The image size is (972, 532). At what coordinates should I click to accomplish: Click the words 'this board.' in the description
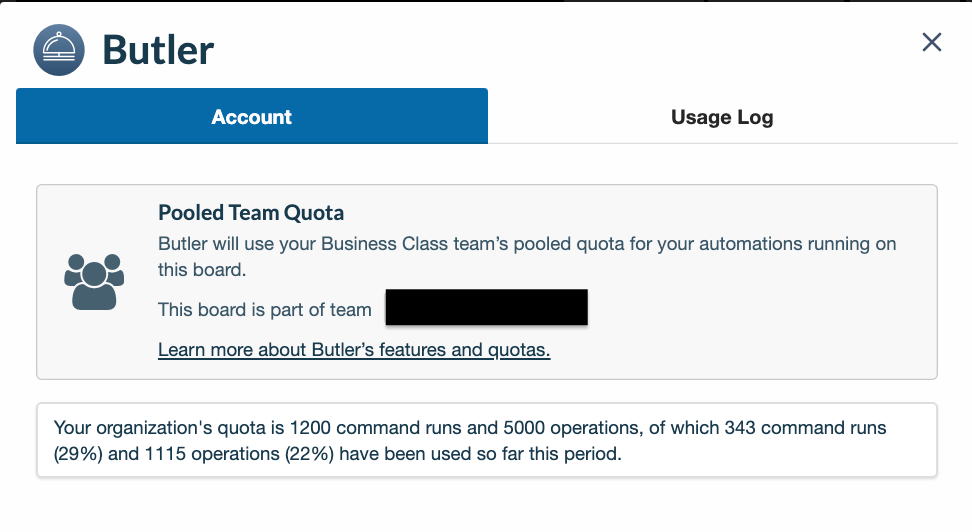tap(202, 270)
